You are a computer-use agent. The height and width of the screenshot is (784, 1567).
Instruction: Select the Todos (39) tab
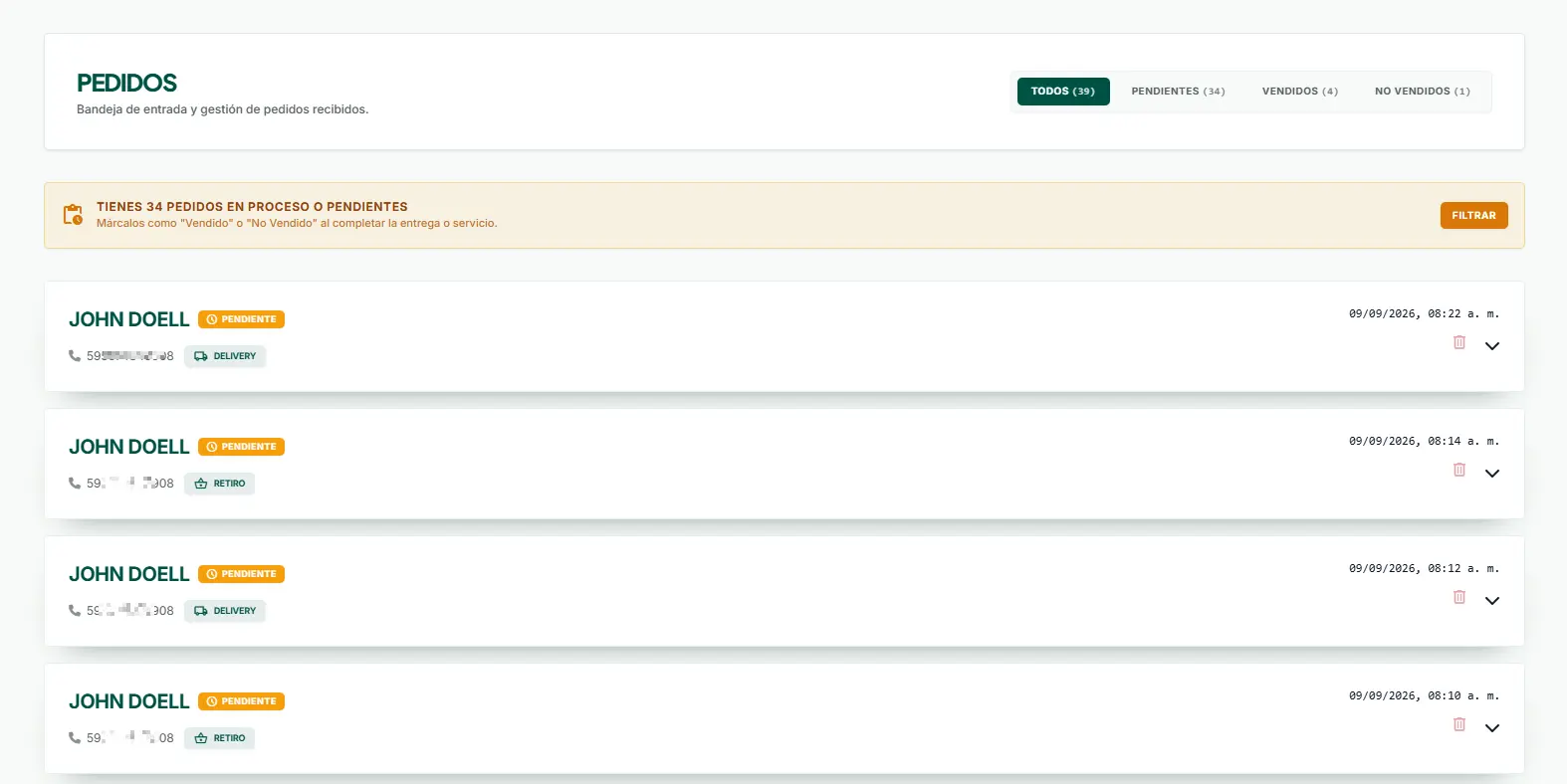click(1063, 92)
